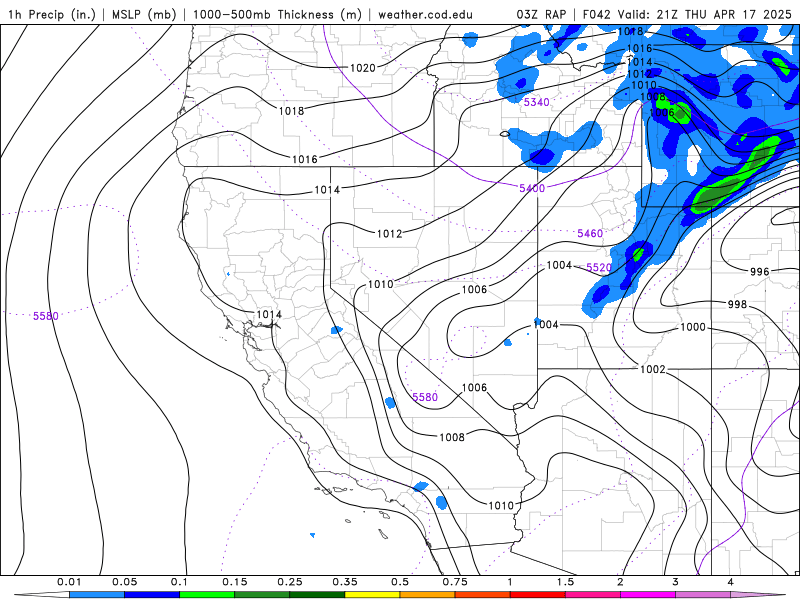Click the legend value 3

point(676,582)
